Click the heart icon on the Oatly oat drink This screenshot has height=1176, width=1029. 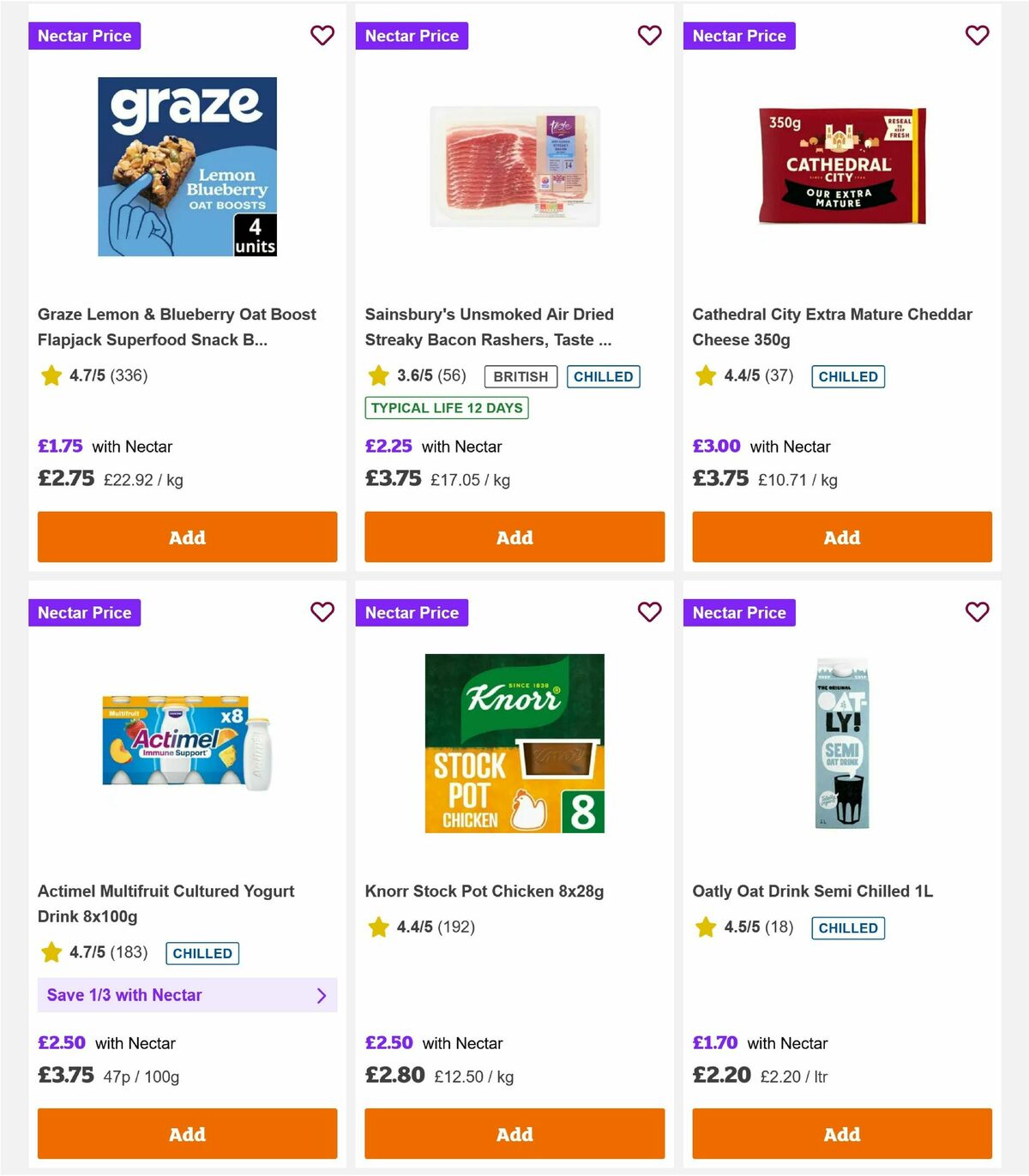[x=977, y=612]
